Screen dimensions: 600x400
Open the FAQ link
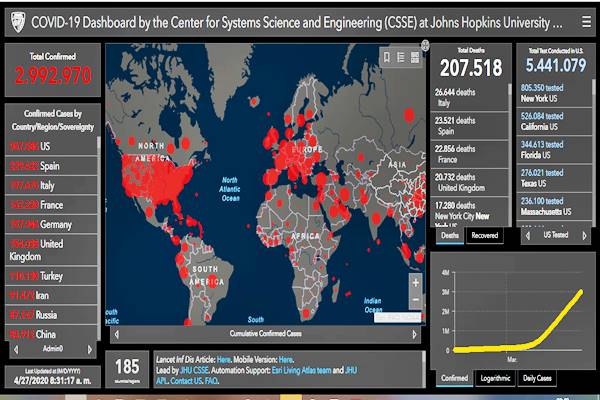click(x=211, y=381)
